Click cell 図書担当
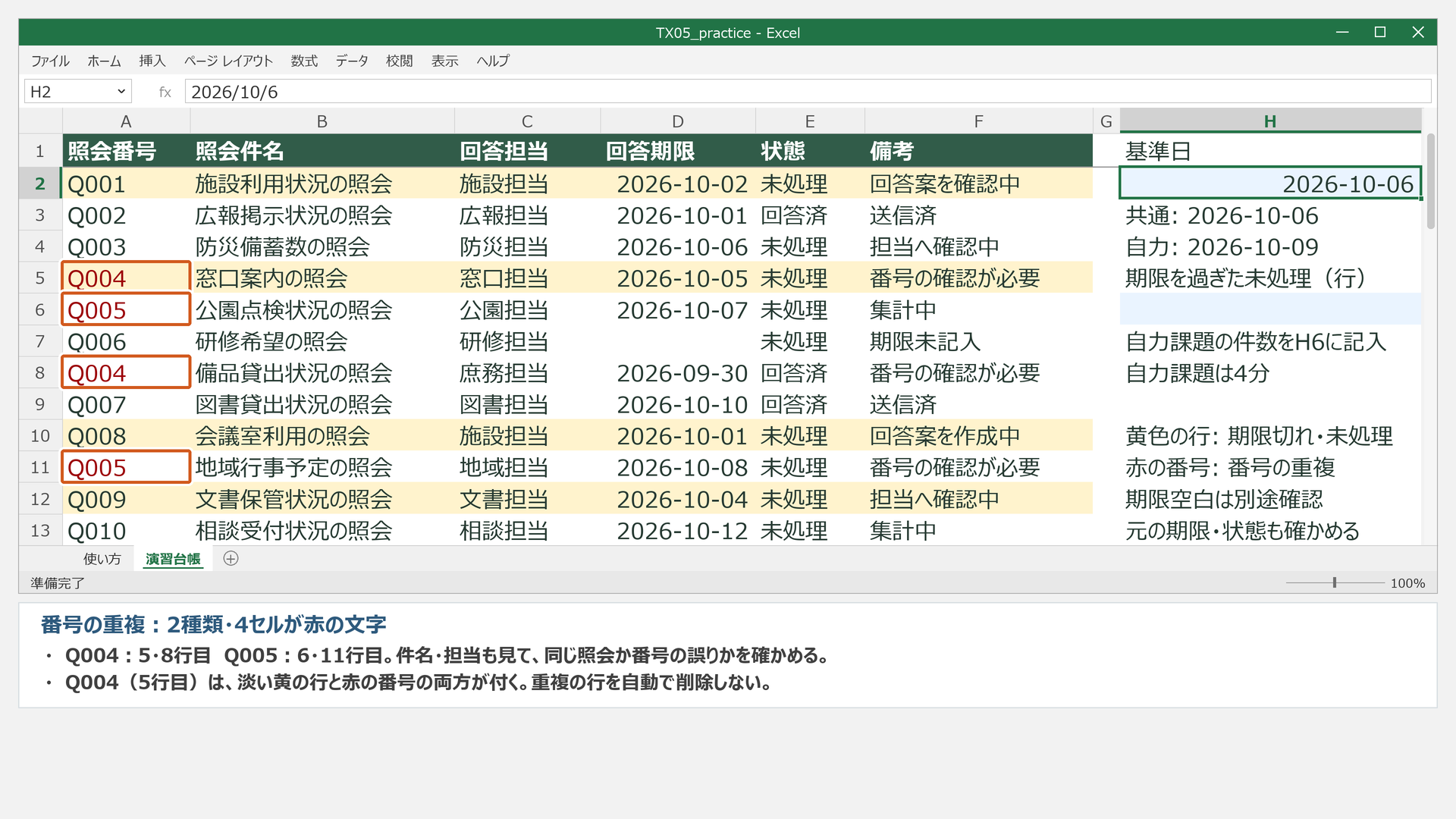Image resolution: width=1456 pixels, height=819 pixels. pos(527,404)
